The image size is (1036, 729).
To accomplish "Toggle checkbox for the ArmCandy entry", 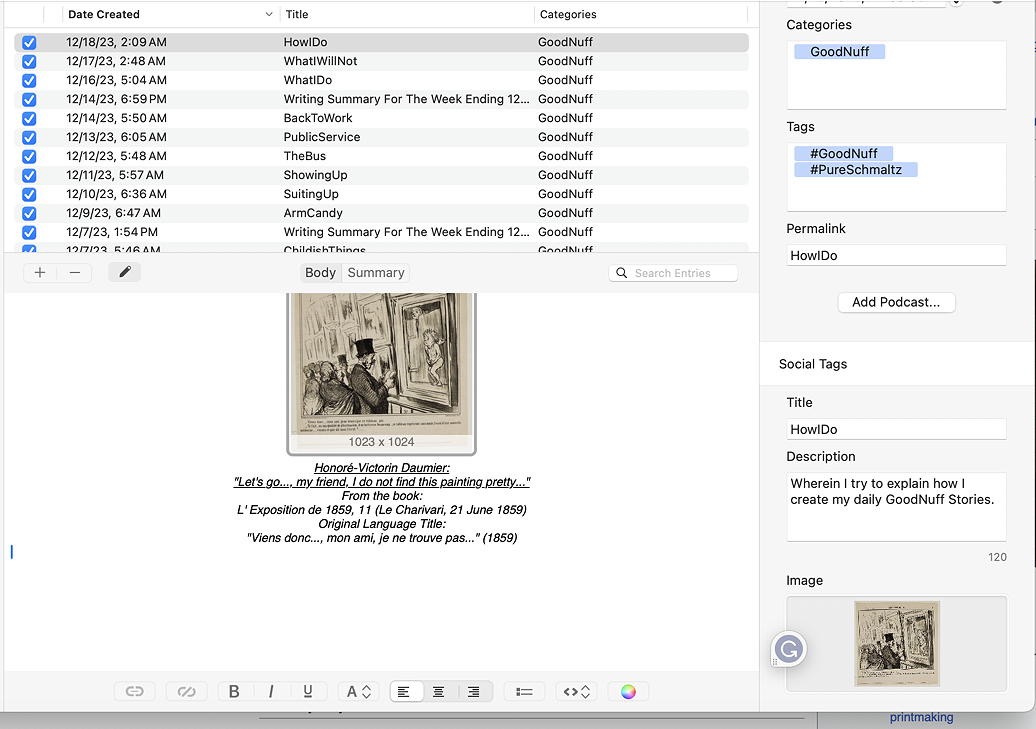I will coord(29,213).
